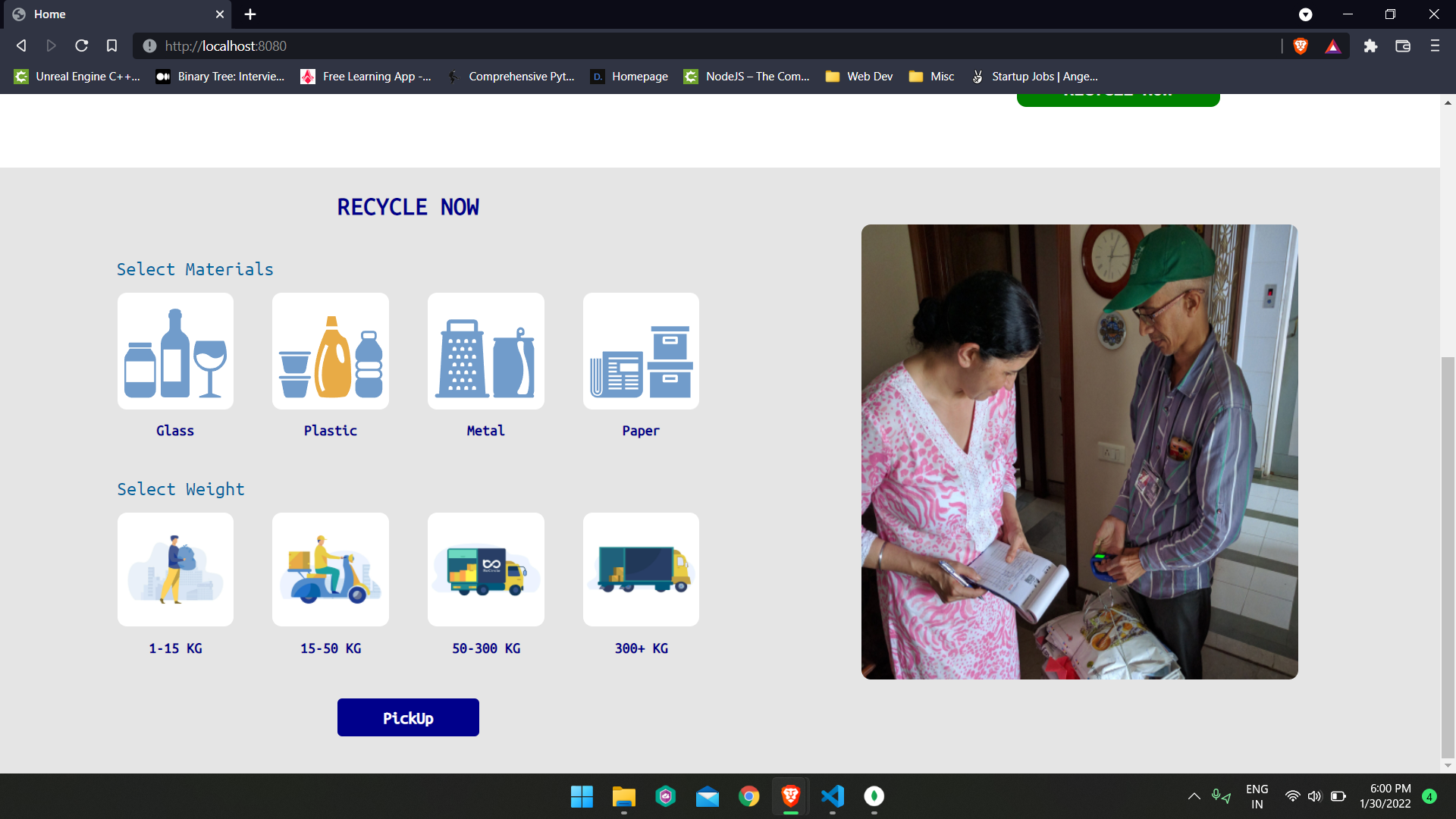
Task: Open the Brave Shields lion icon
Action: (x=1301, y=46)
